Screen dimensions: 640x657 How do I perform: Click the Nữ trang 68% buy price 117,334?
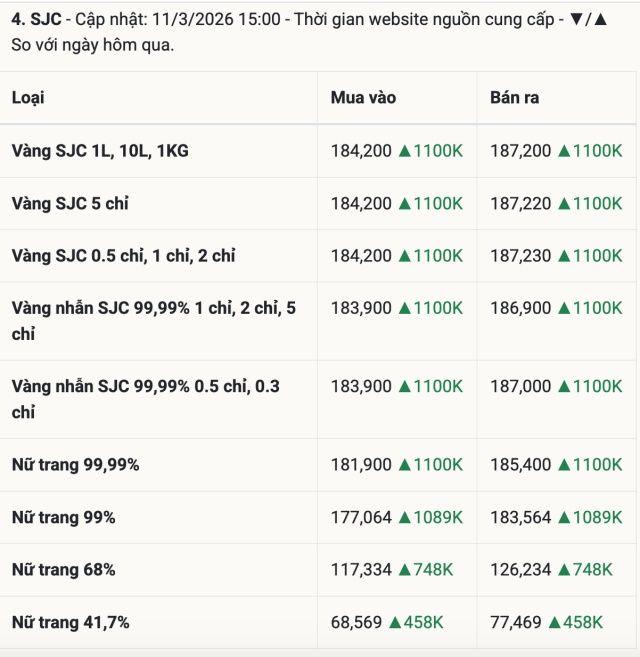[361, 569]
